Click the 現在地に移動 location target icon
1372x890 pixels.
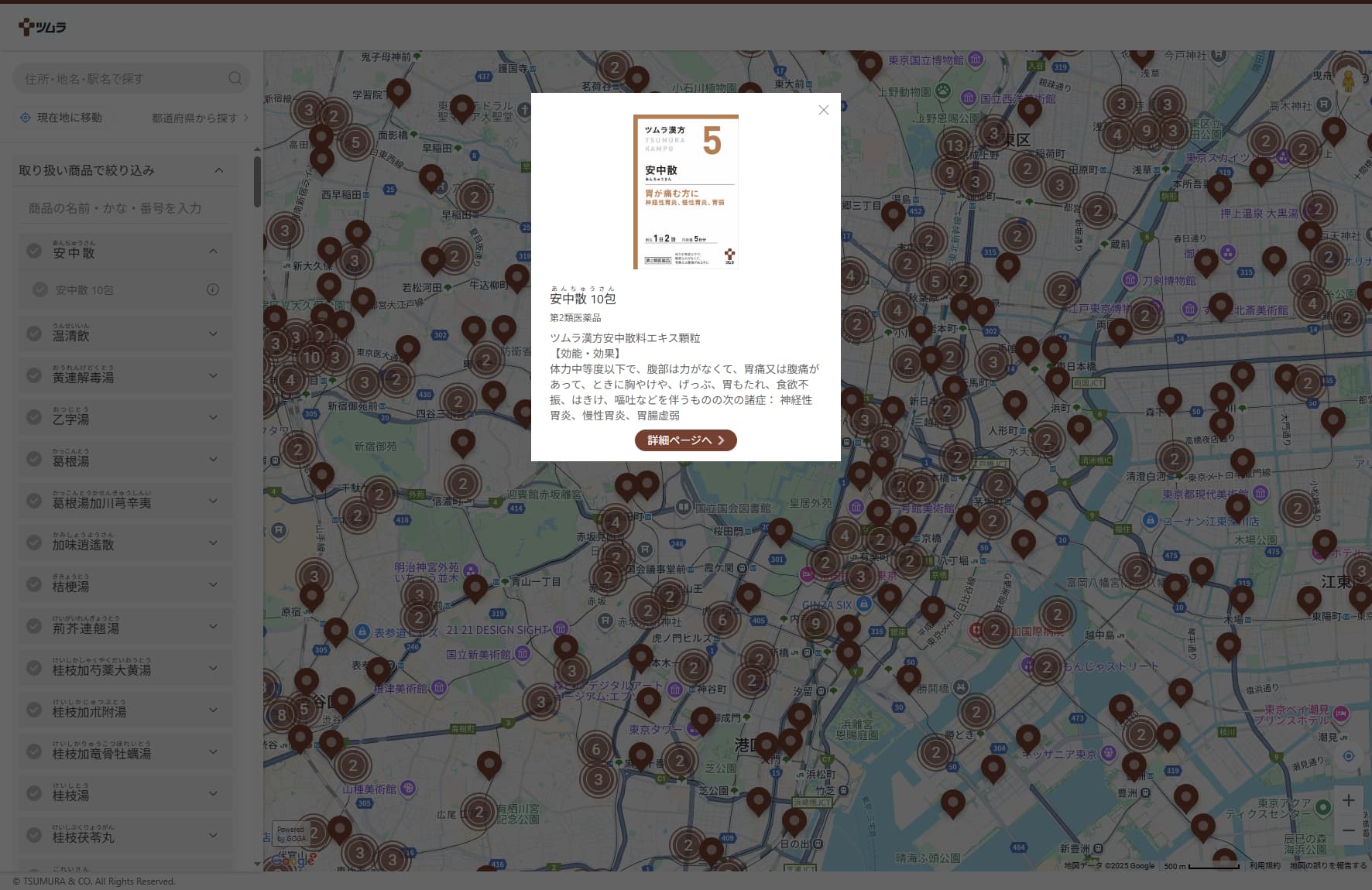(x=25, y=118)
